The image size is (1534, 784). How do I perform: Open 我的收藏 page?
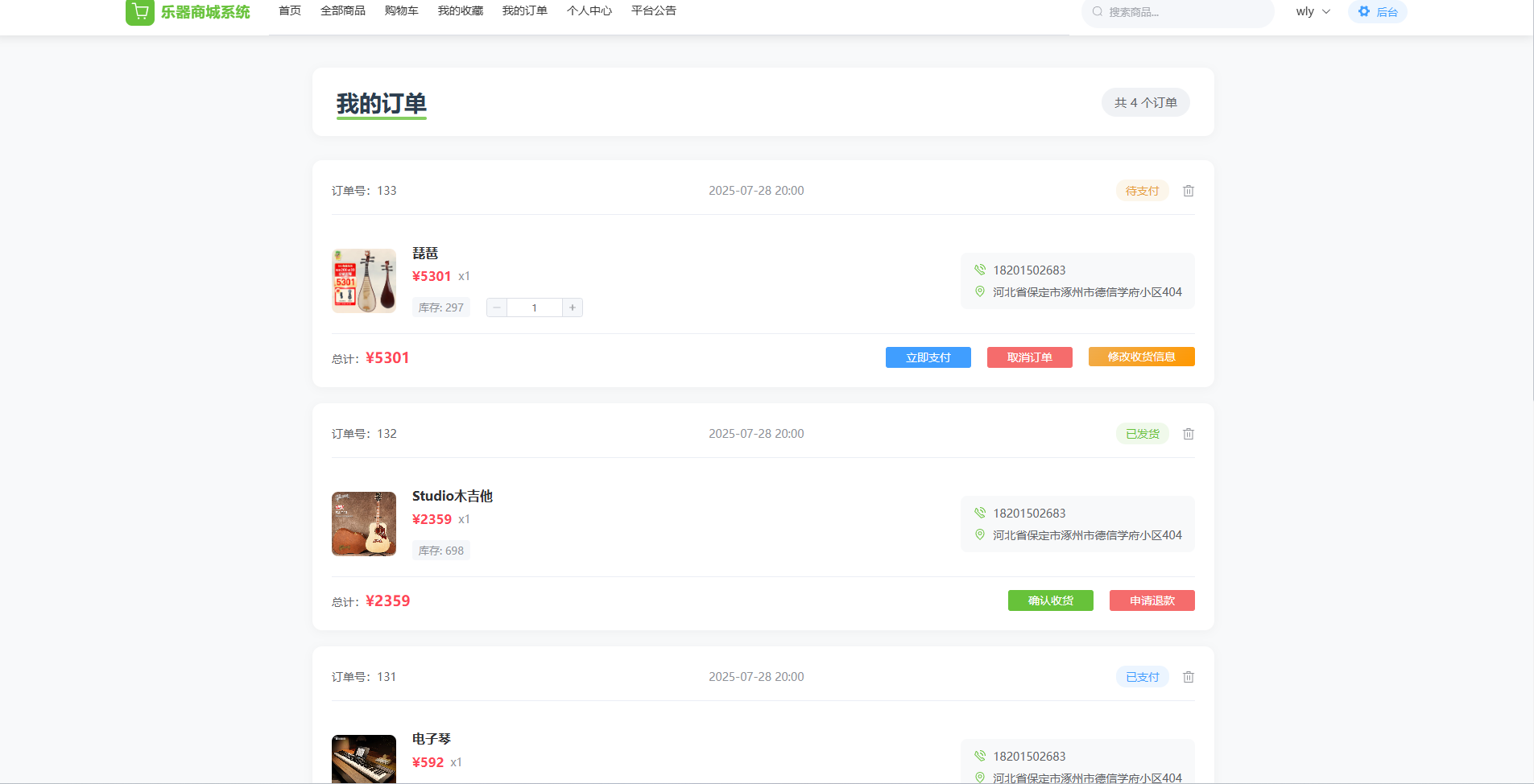tap(460, 10)
